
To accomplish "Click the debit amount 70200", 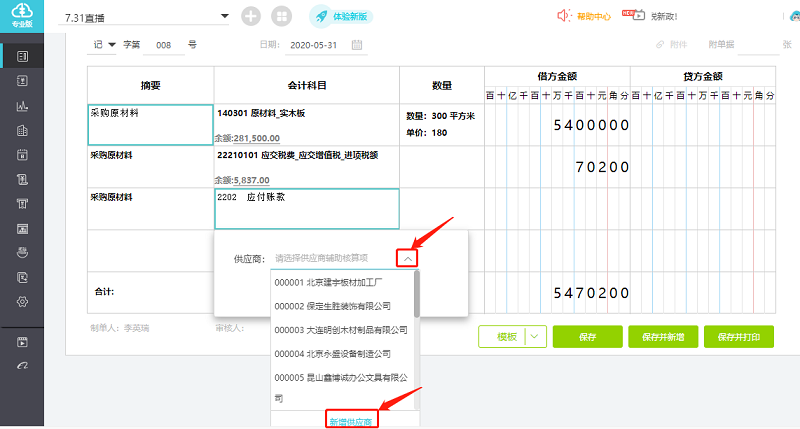I will (602, 167).
